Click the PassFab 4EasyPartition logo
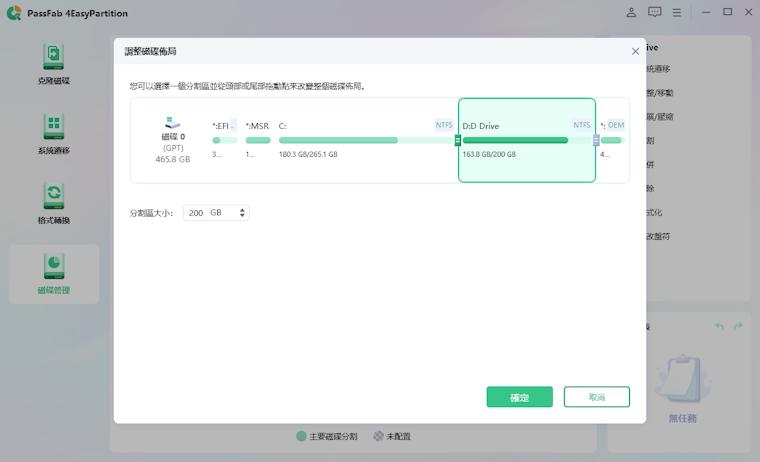Image resolution: width=760 pixels, height=462 pixels. (14, 13)
